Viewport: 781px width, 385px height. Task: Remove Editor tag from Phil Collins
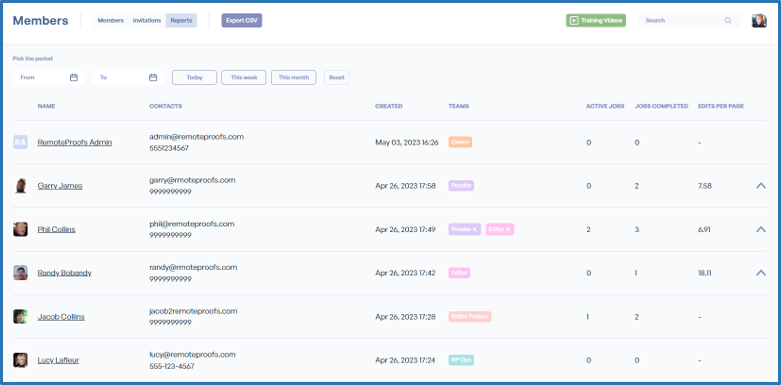[x=508, y=230]
